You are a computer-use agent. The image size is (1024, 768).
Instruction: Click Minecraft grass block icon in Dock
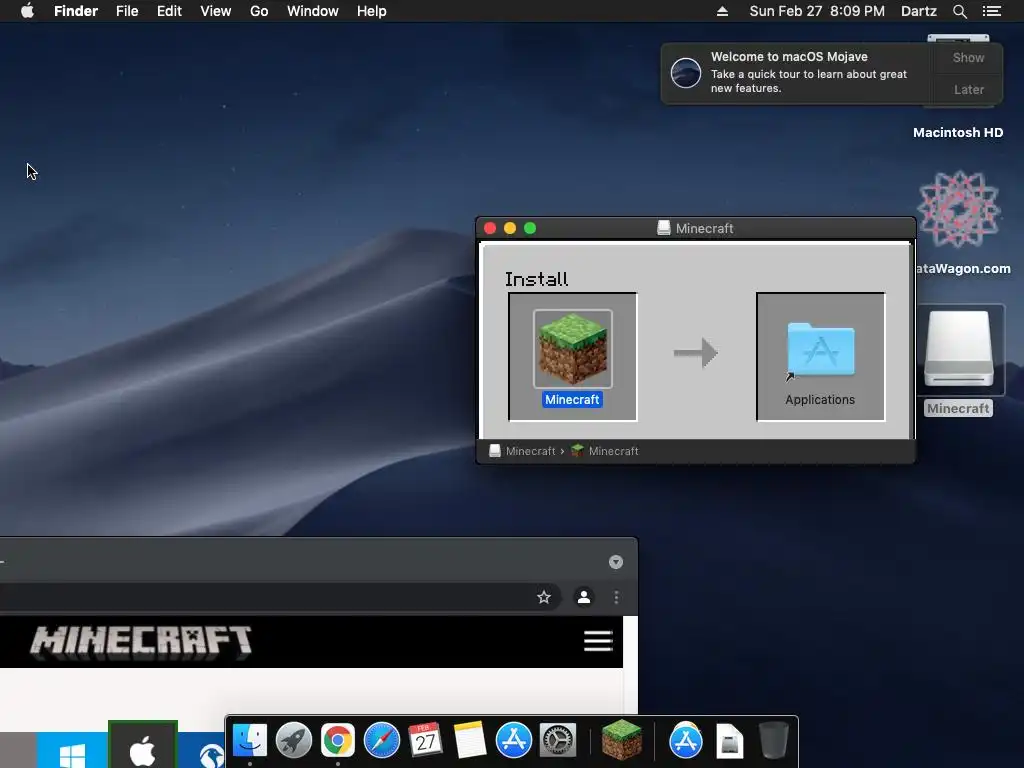tap(621, 740)
